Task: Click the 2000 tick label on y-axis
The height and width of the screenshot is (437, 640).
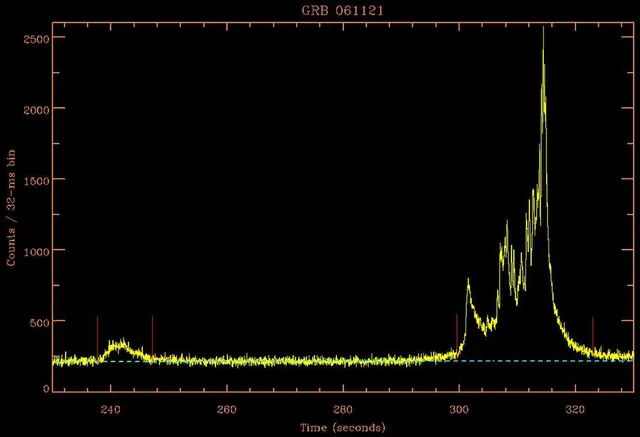Action: click(x=36, y=110)
